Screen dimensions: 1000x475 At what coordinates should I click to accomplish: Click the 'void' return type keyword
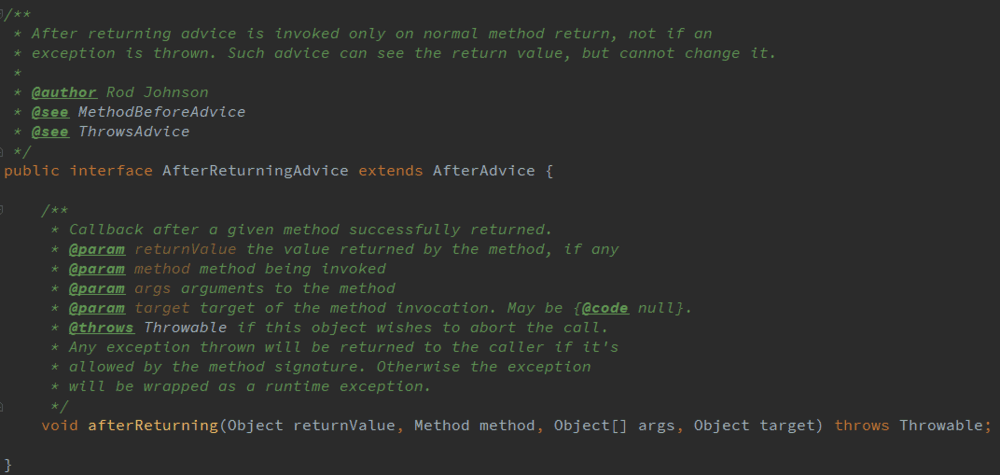tap(60, 426)
